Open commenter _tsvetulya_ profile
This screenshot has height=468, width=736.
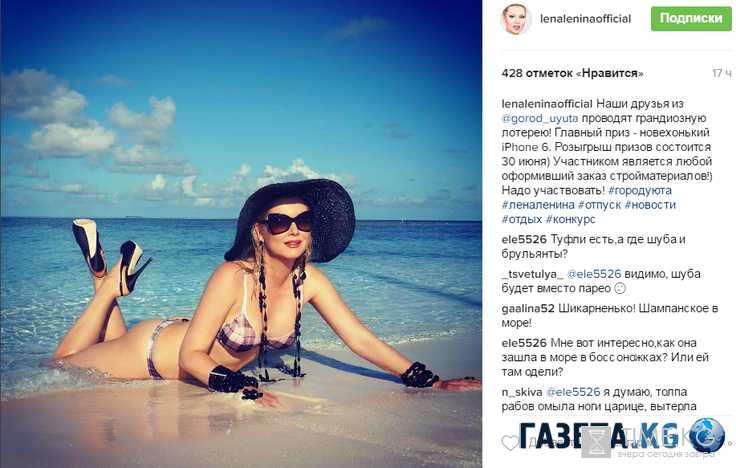click(532, 274)
